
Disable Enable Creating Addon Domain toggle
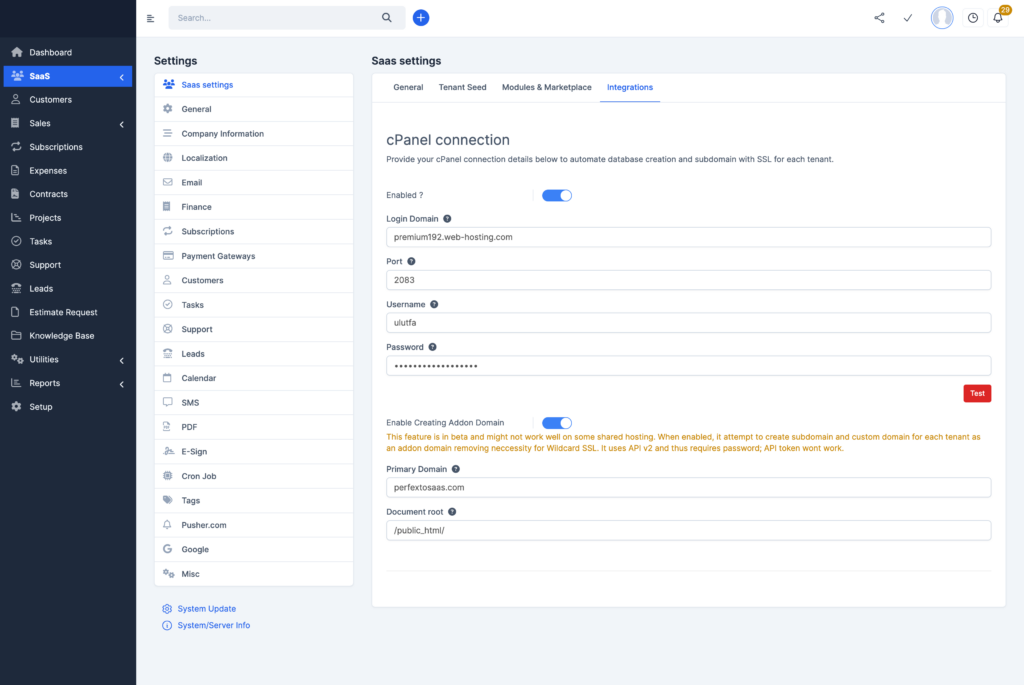pyautogui.click(x=556, y=423)
